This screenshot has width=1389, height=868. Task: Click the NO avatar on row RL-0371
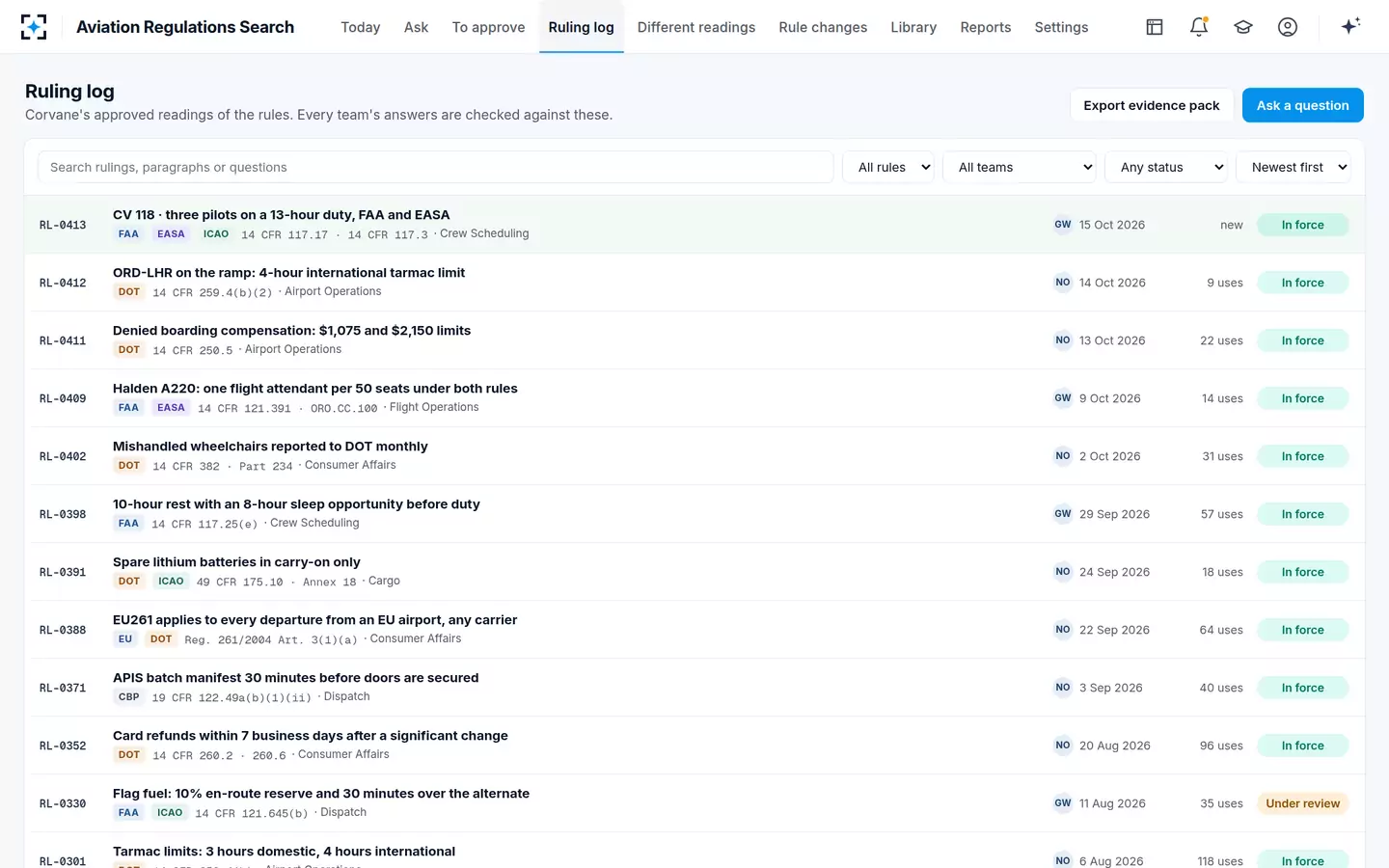point(1063,688)
